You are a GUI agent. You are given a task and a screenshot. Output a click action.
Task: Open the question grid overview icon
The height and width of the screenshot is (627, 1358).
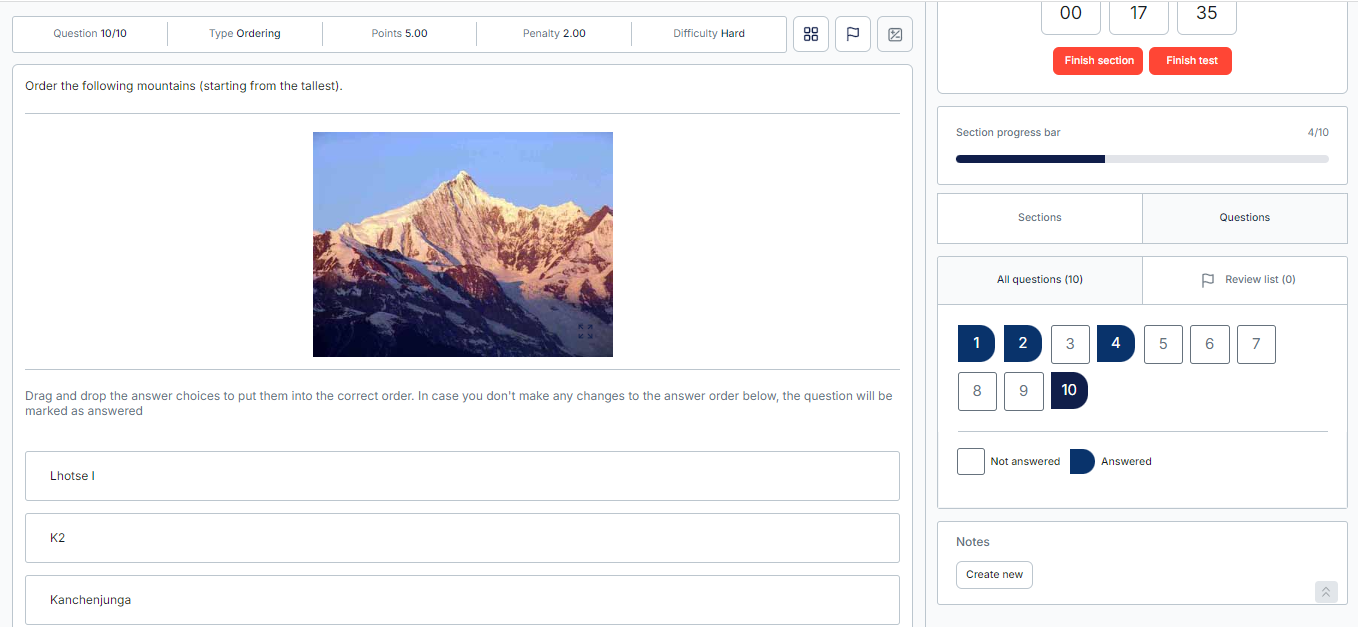(811, 34)
